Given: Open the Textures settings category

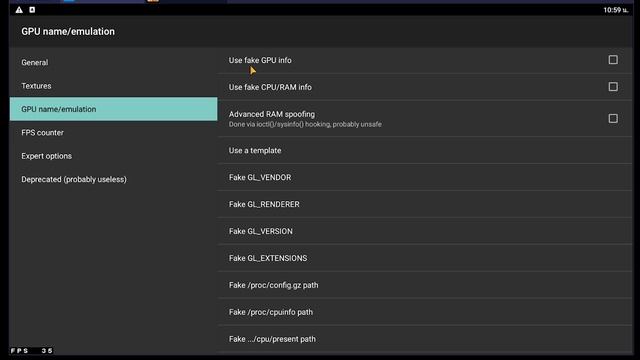Looking at the screenshot, I should click(x=113, y=86).
